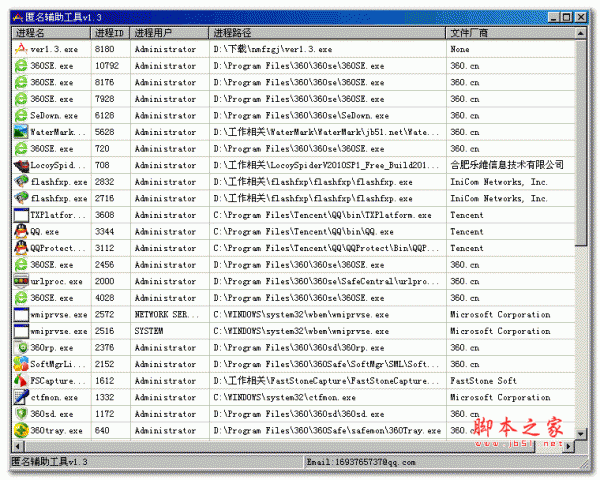
Task: Click vendor 合肥乐维信息技术有限公司
Action: click(507, 165)
